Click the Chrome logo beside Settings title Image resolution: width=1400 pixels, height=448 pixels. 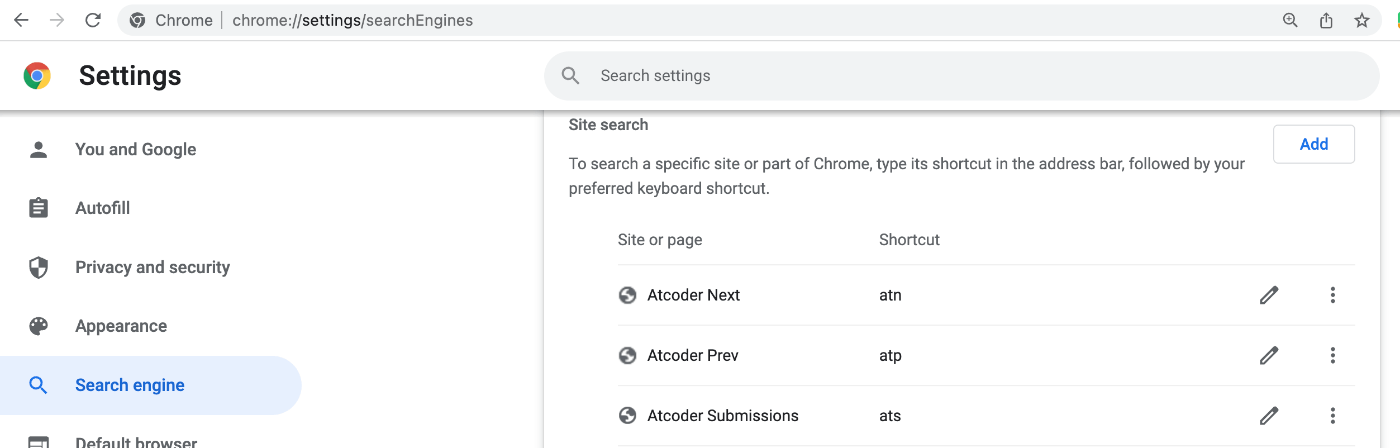pos(38,76)
